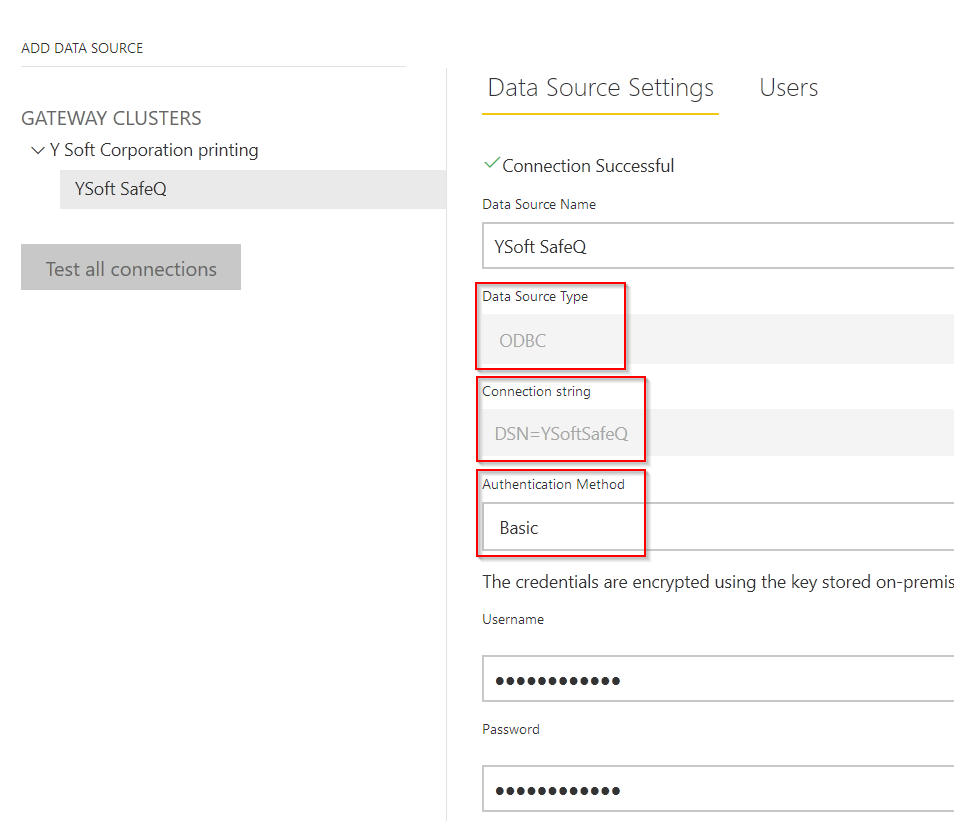Open the Data Source Settings tab

601,88
